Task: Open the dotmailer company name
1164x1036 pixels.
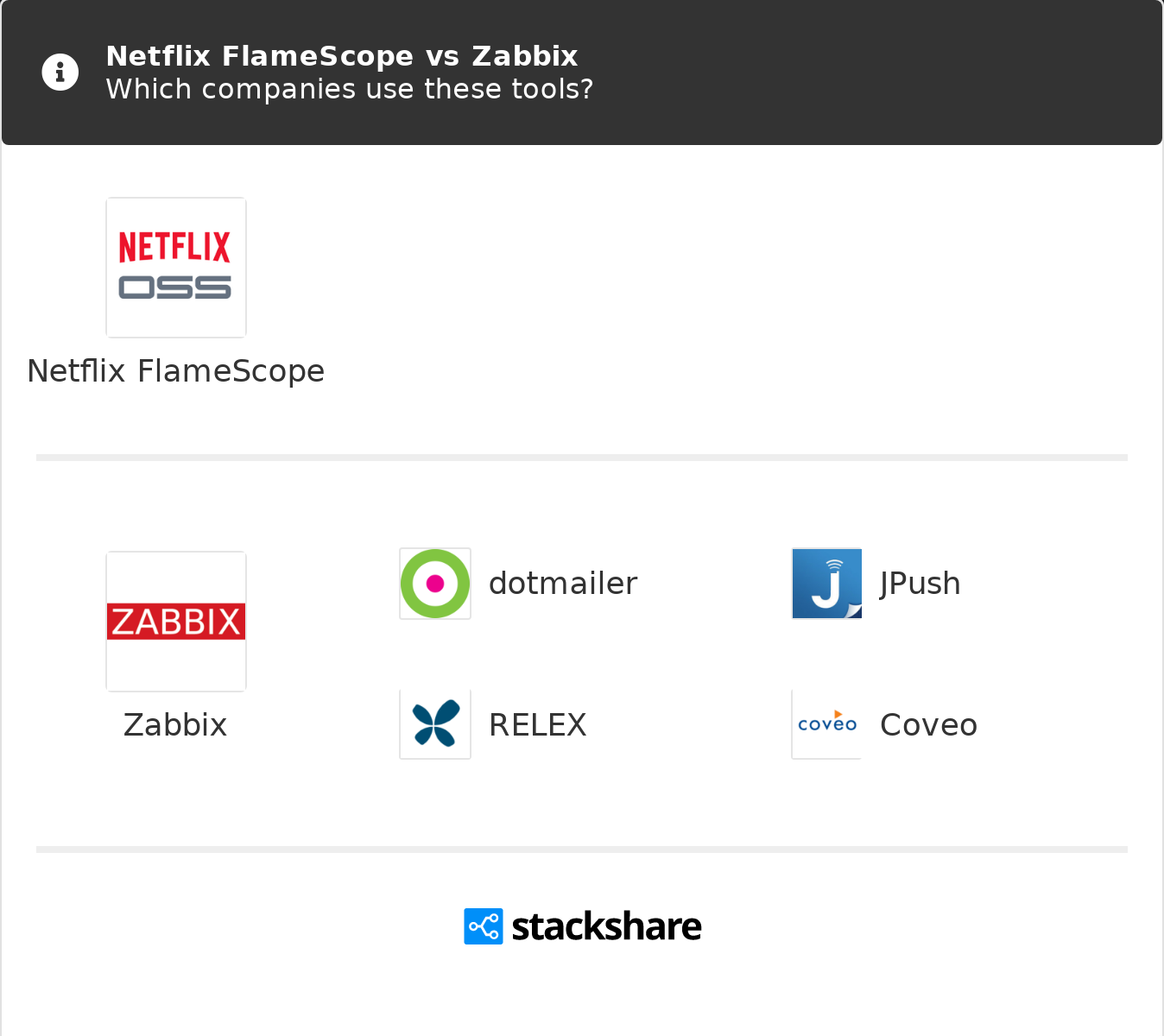Action: [x=563, y=584]
